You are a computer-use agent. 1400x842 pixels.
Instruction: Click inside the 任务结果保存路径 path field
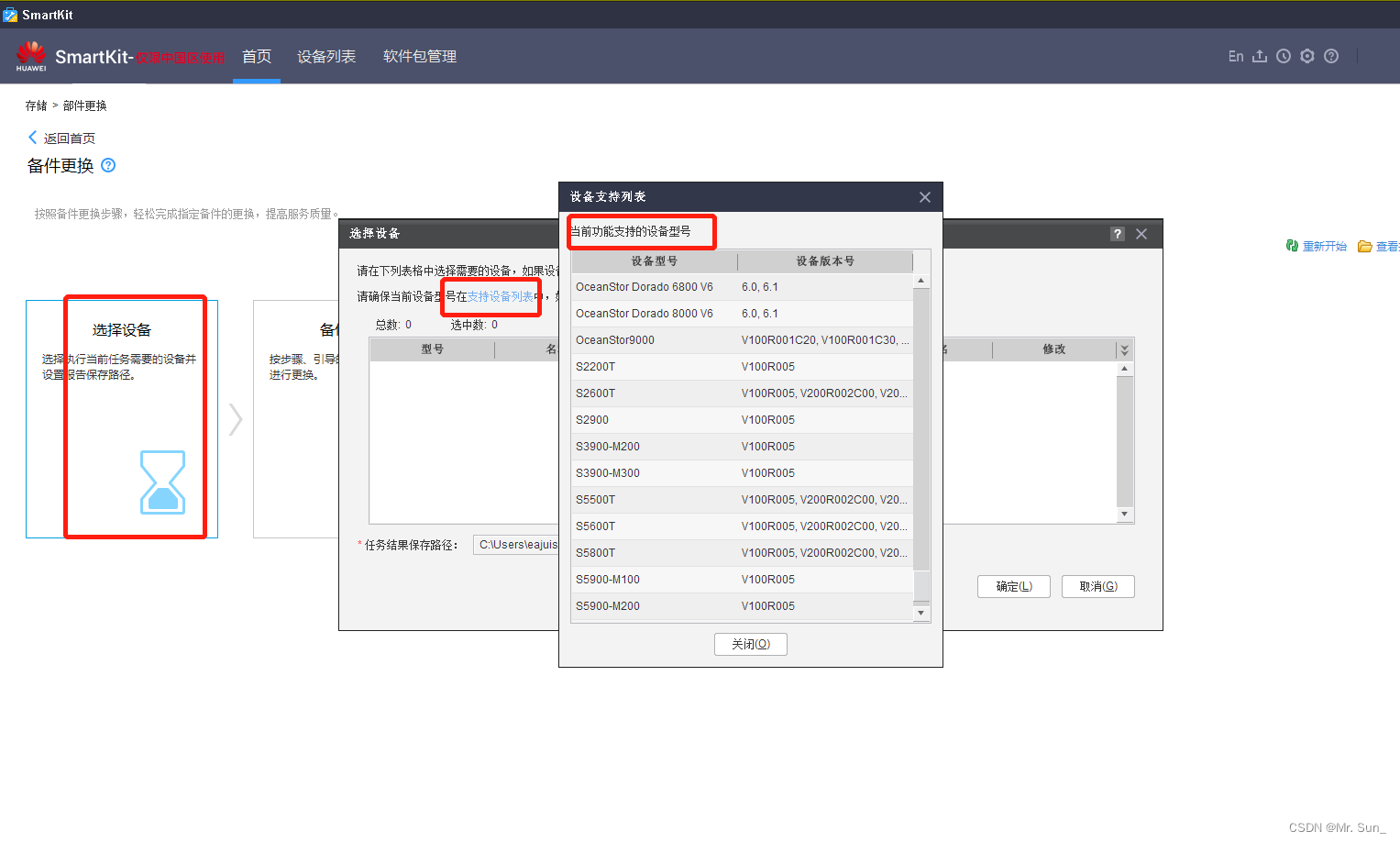pyautogui.click(x=518, y=544)
